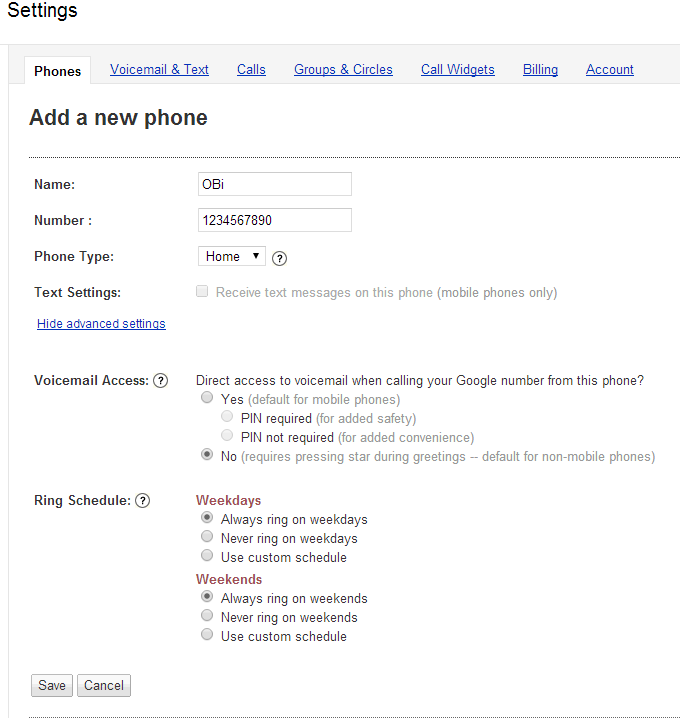680x718 pixels.
Task: Switch to the Voicemail & Text tab
Action: click(159, 70)
